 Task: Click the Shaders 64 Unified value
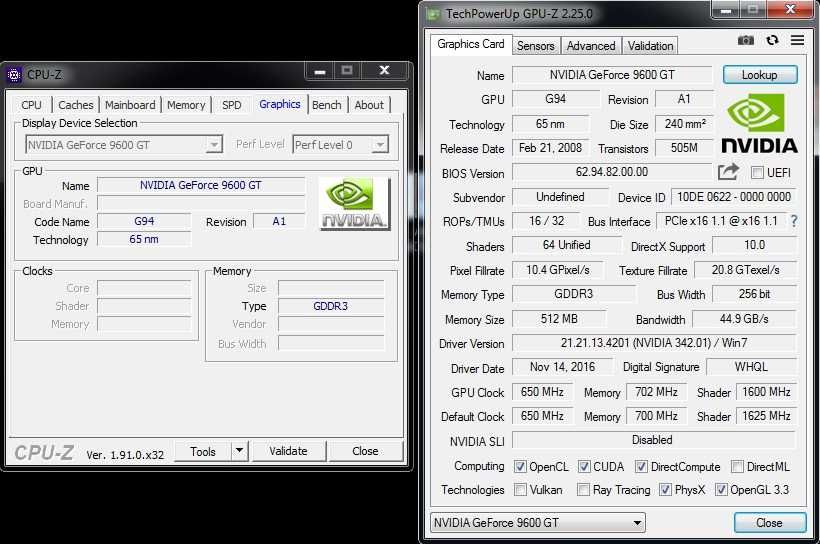(567, 245)
